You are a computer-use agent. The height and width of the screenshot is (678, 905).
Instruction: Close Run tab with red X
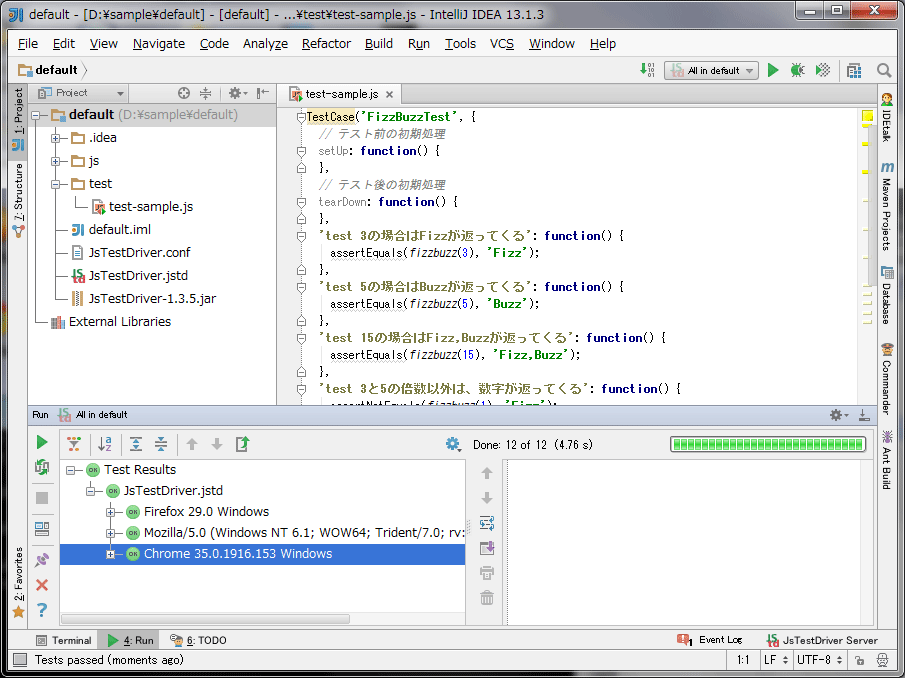click(42, 585)
